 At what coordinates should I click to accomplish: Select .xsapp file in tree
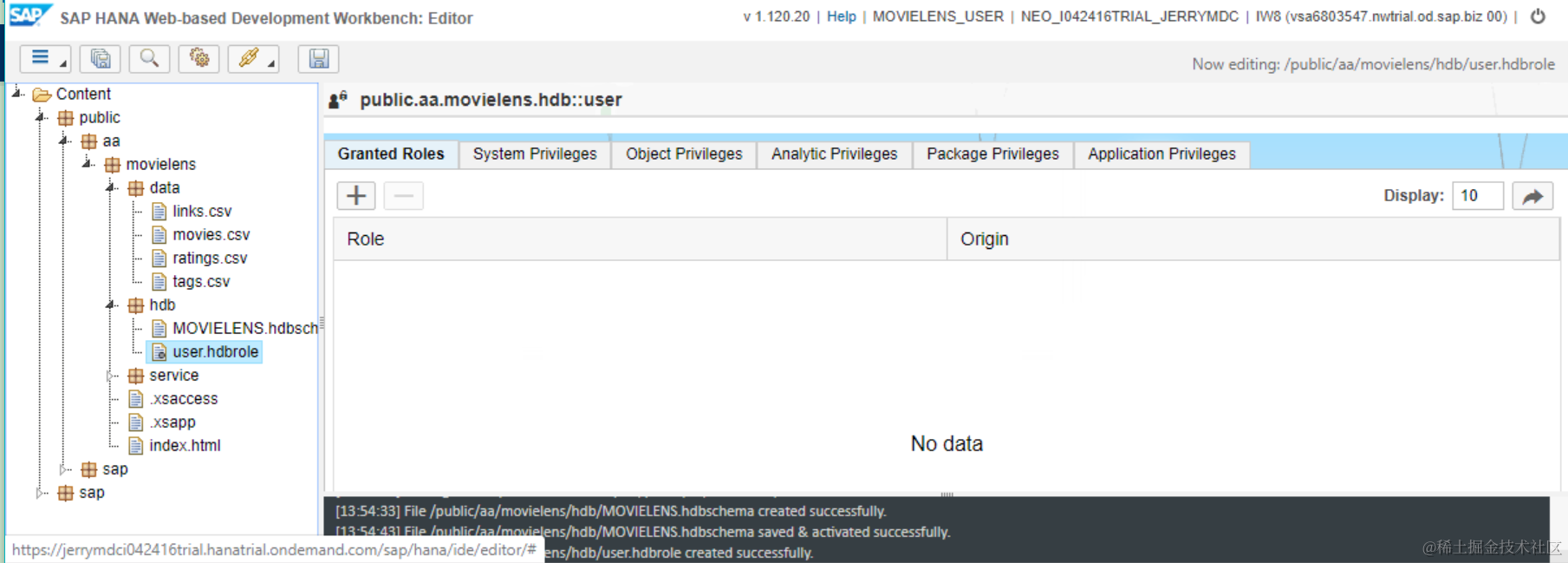coord(172,422)
